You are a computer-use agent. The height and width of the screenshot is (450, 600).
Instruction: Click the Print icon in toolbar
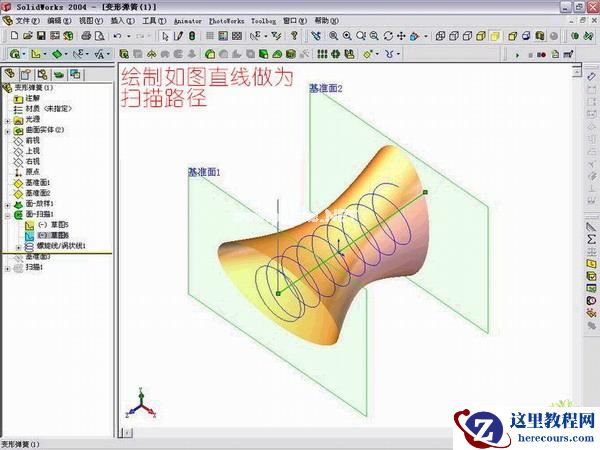click(x=86, y=36)
